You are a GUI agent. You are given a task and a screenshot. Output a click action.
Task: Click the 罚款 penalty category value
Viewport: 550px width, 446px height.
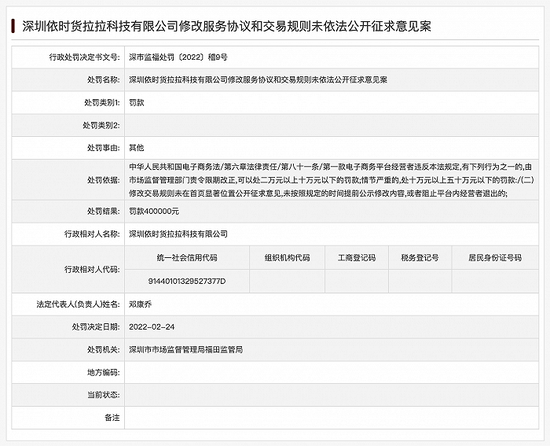(x=136, y=102)
